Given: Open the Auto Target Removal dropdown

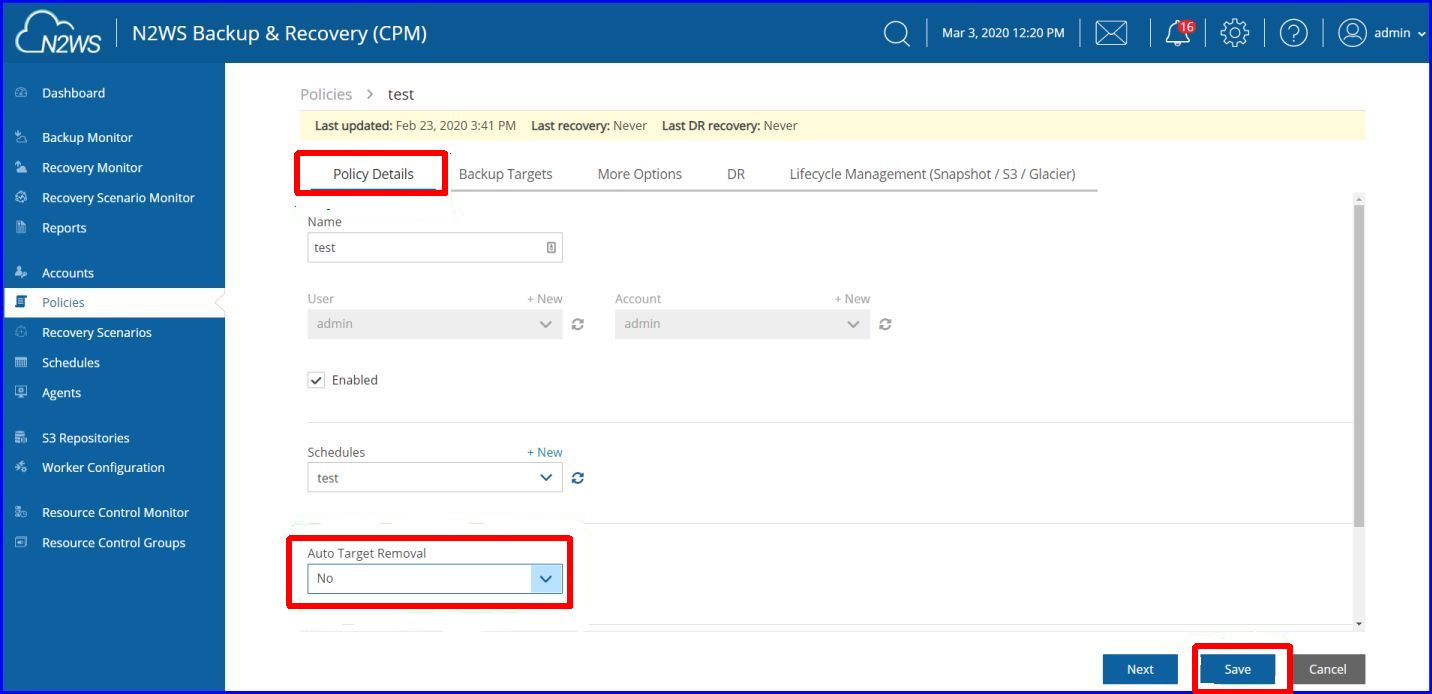Looking at the screenshot, I should [435, 578].
